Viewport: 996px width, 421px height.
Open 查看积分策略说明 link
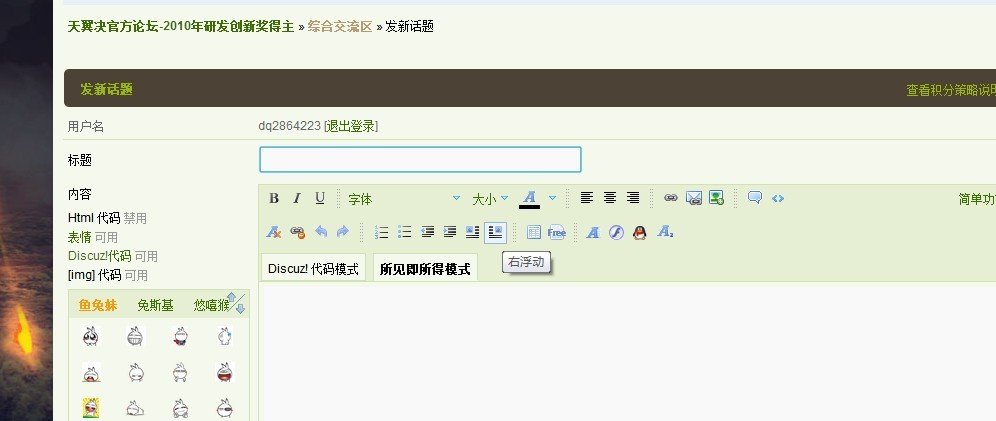951,90
